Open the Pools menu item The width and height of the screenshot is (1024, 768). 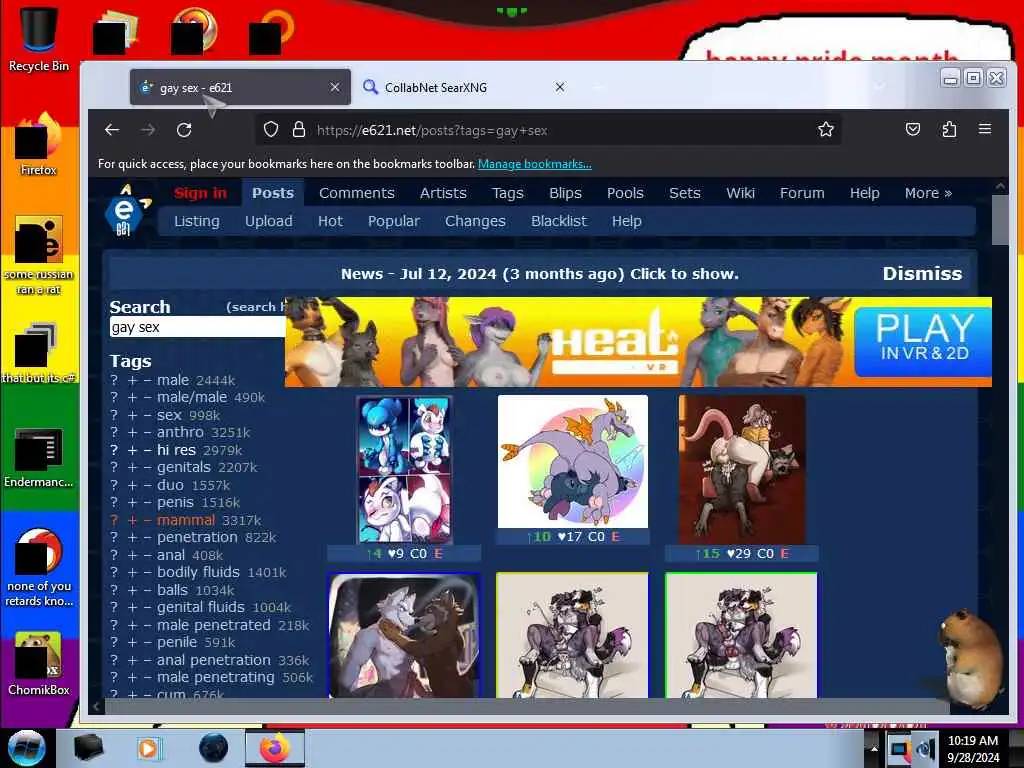coord(625,193)
